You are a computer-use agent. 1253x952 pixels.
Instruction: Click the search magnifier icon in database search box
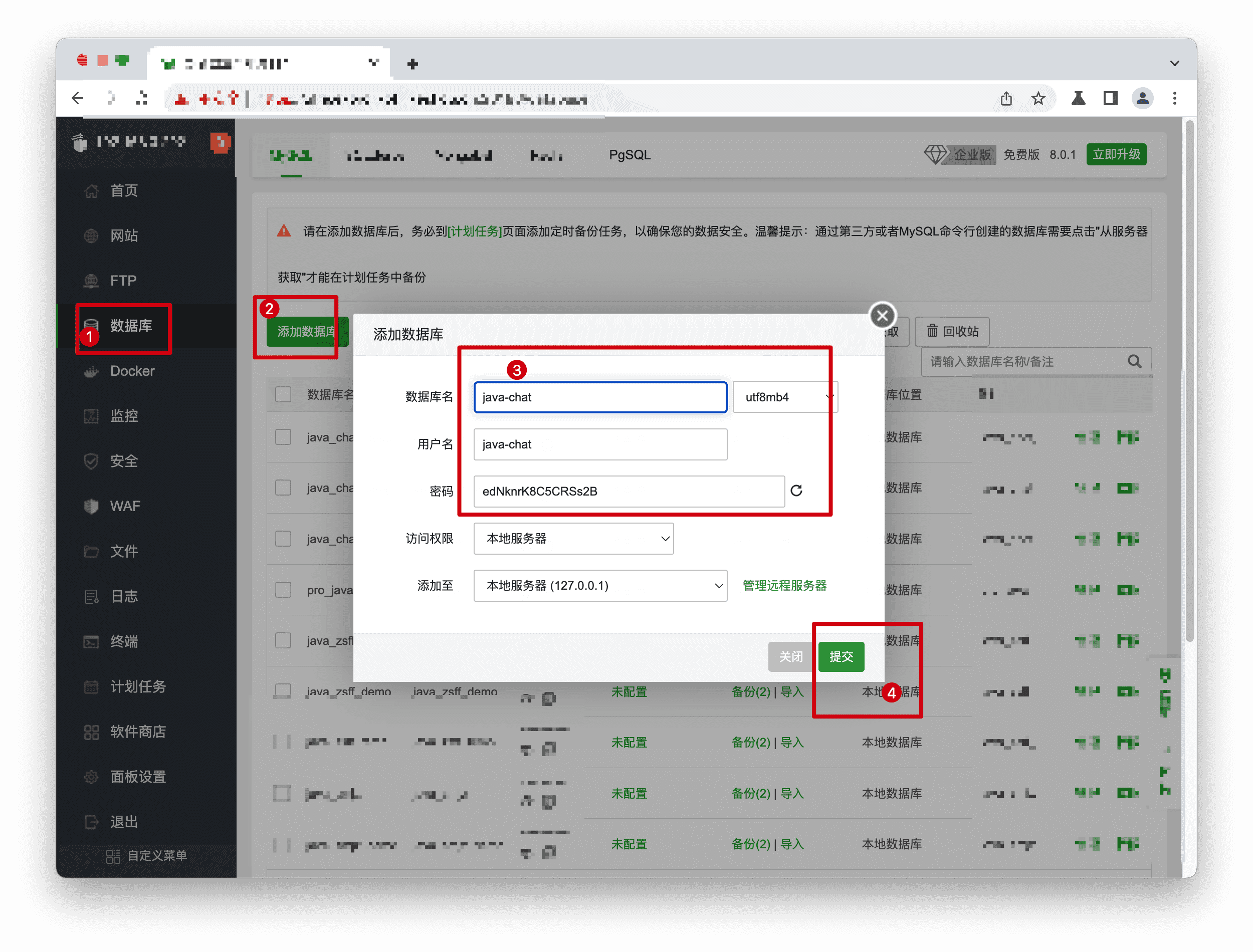pyautogui.click(x=1134, y=362)
